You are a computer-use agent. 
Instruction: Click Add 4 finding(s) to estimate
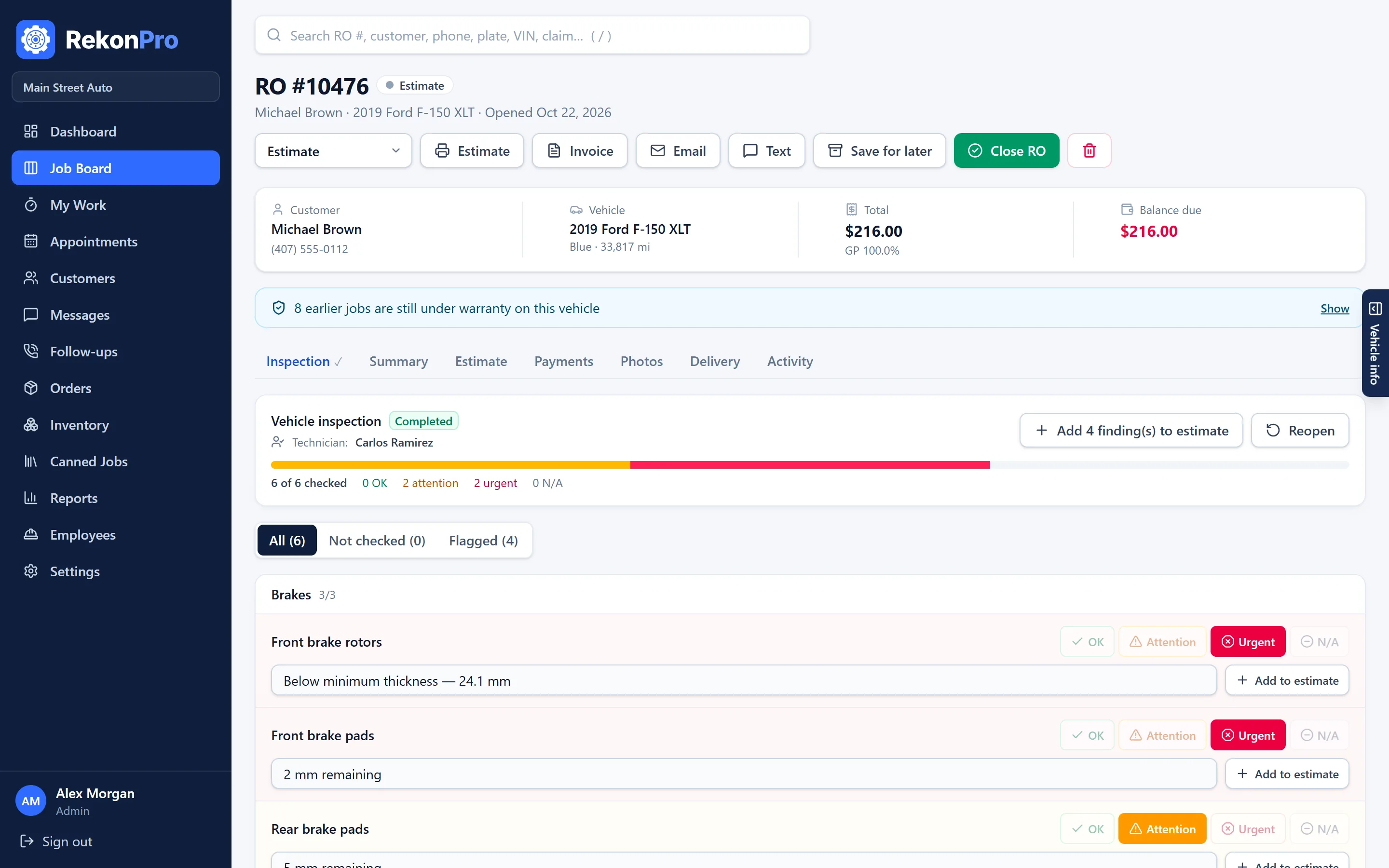[1130, 431]
